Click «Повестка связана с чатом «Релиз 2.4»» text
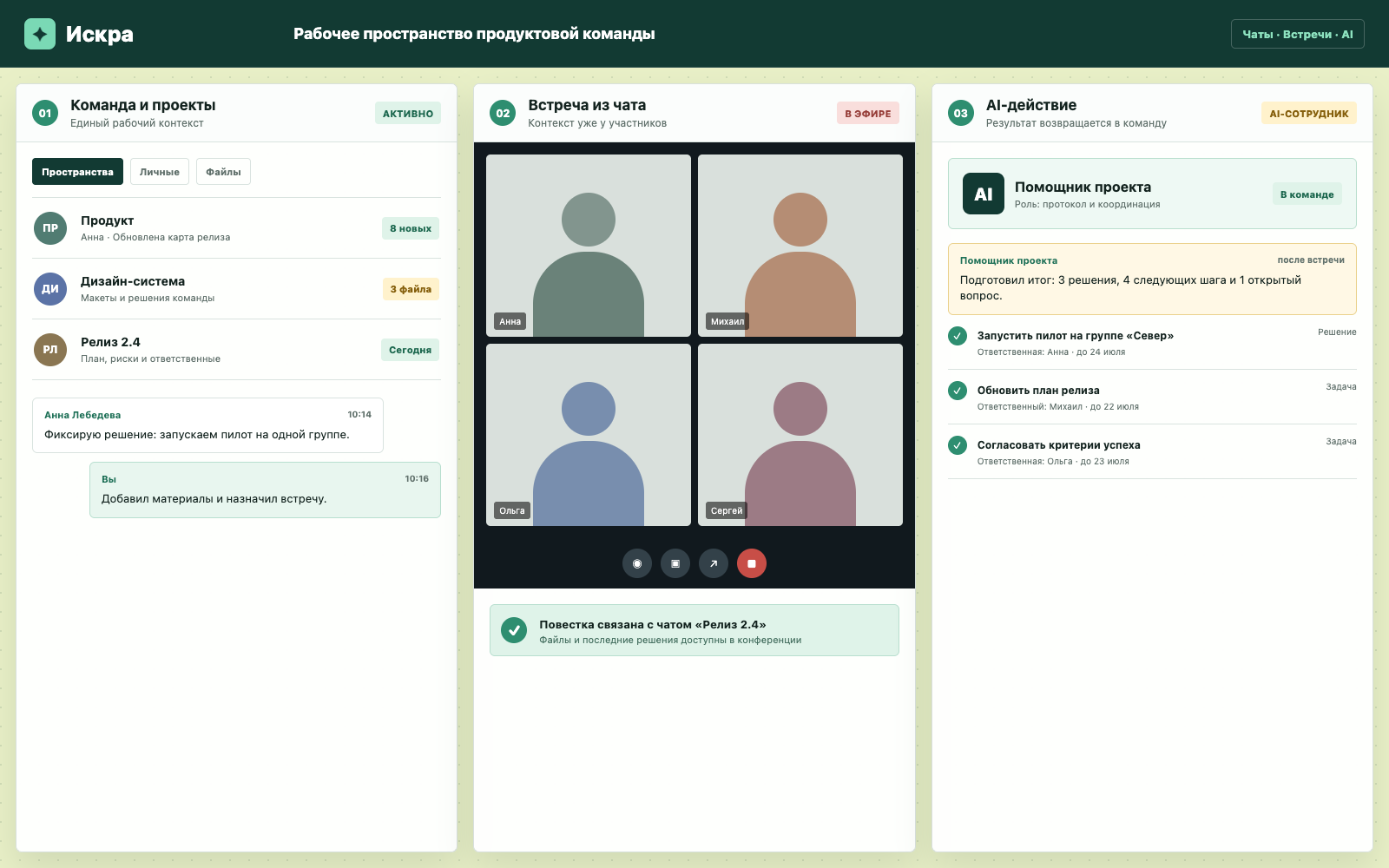Viewport: 1389px width, 868px height. tap(653, 624)
